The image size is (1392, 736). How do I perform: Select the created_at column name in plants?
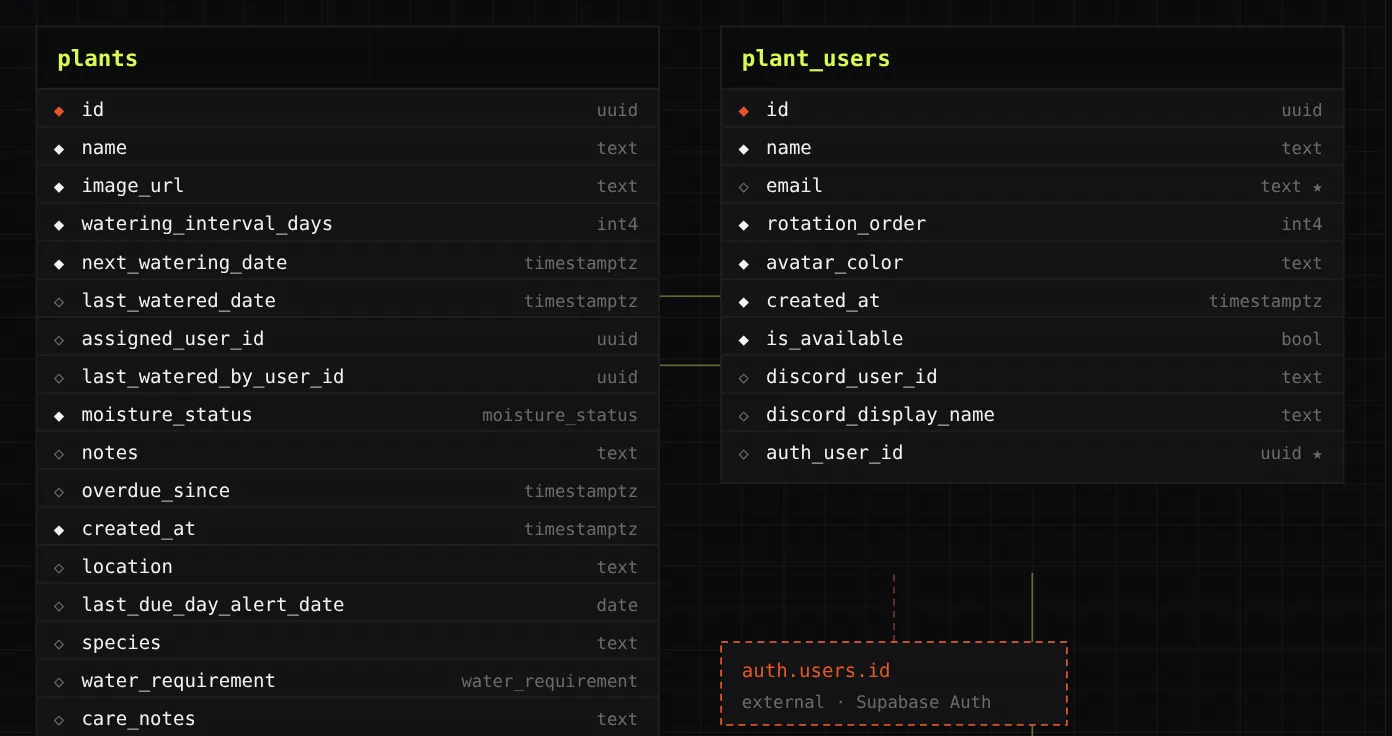click(139, 529)
